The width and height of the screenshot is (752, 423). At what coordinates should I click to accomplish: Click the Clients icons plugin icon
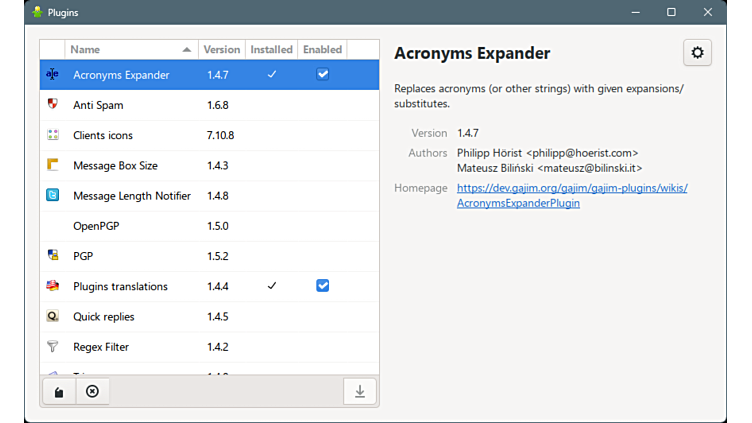pyautogui.click(x=53, y=135)
